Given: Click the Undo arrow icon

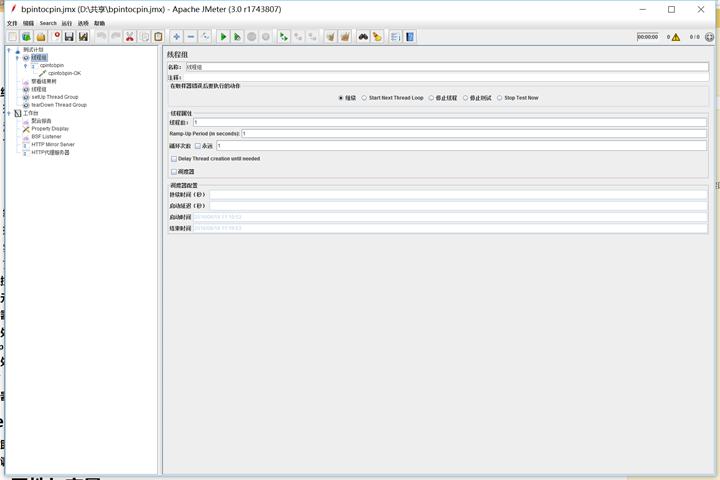Looking at the screenshot, I should click(101, 37).
